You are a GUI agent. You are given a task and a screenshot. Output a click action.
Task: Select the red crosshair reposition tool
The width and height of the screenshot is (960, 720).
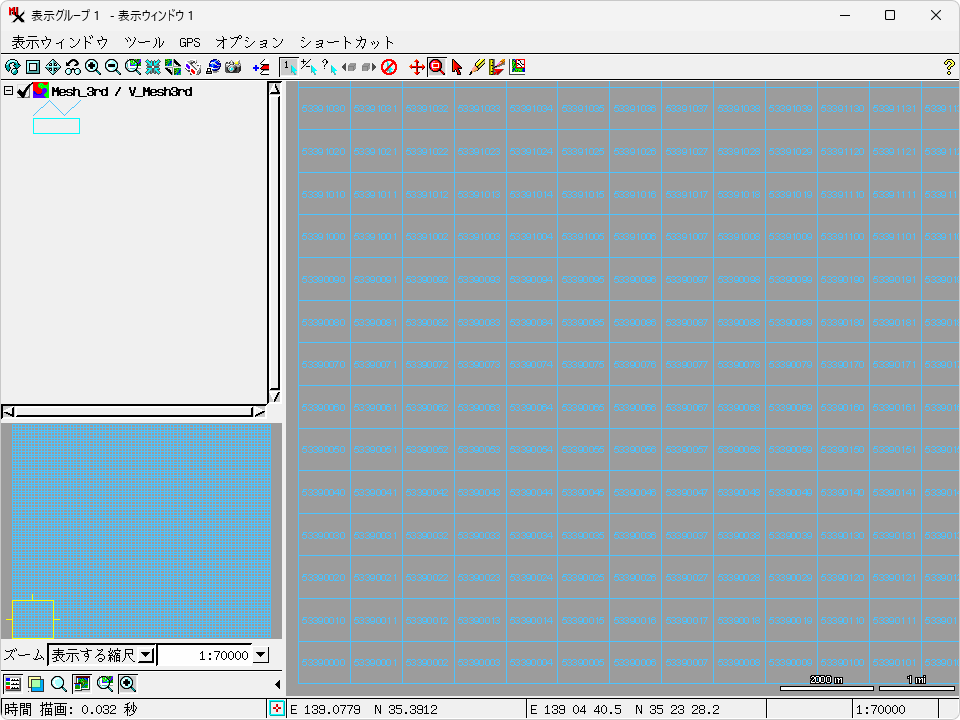click(x=417, y=67)
